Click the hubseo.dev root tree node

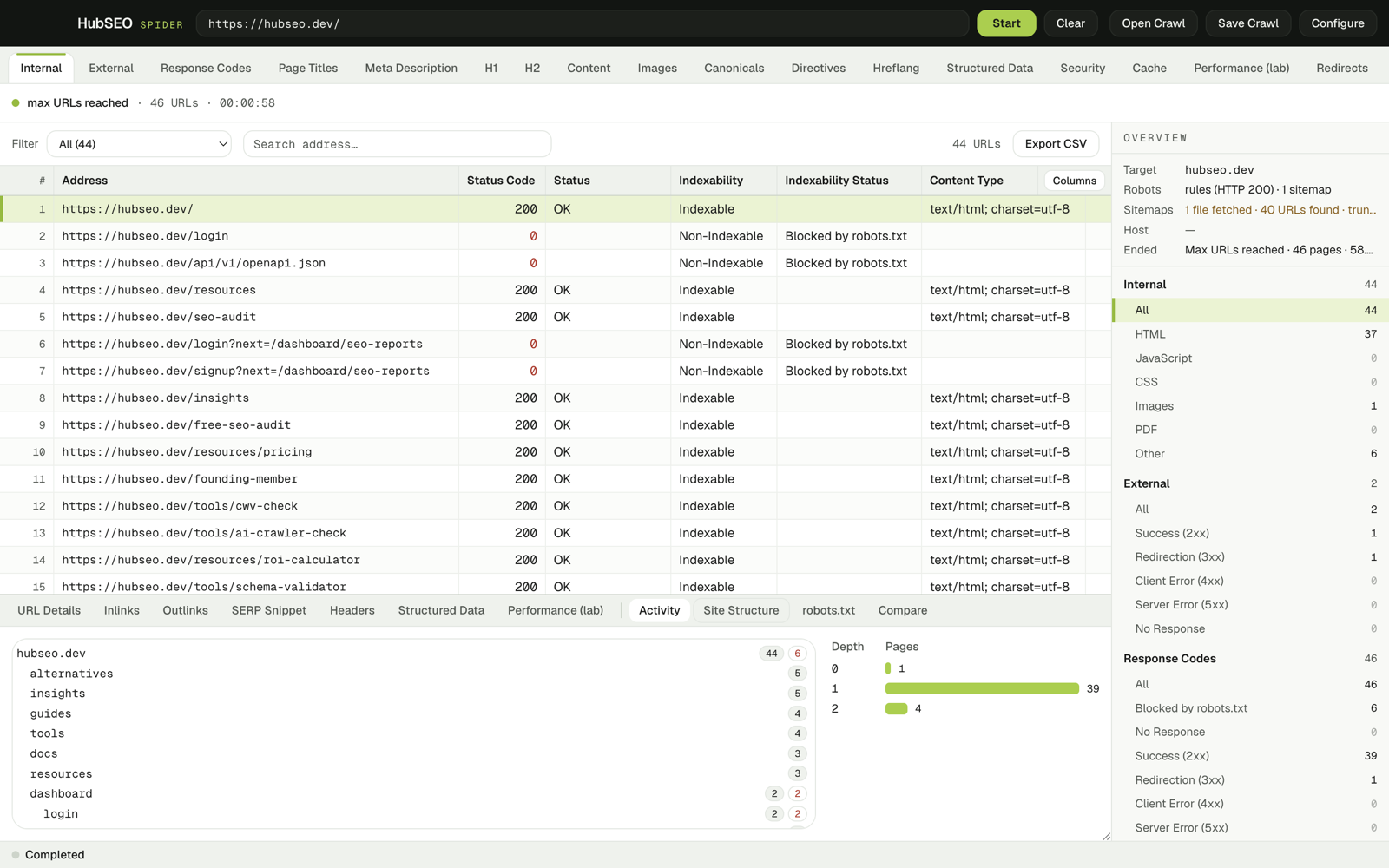pos(412,654)
